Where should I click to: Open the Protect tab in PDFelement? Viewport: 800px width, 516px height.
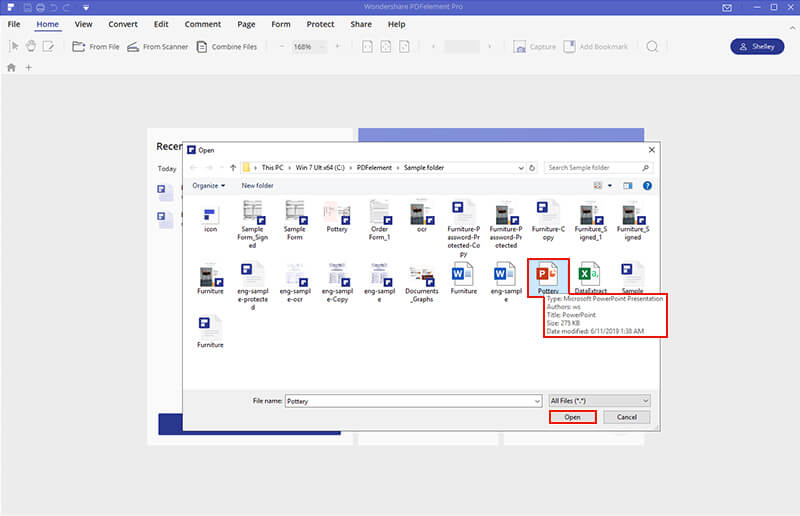click(320, 24)
